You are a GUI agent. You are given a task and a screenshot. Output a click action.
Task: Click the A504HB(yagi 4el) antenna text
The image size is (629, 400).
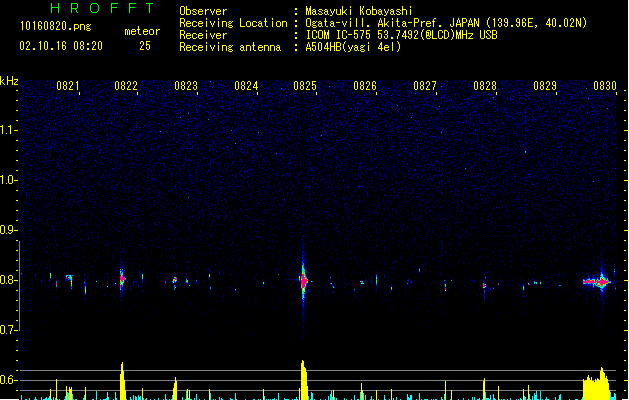353,47
